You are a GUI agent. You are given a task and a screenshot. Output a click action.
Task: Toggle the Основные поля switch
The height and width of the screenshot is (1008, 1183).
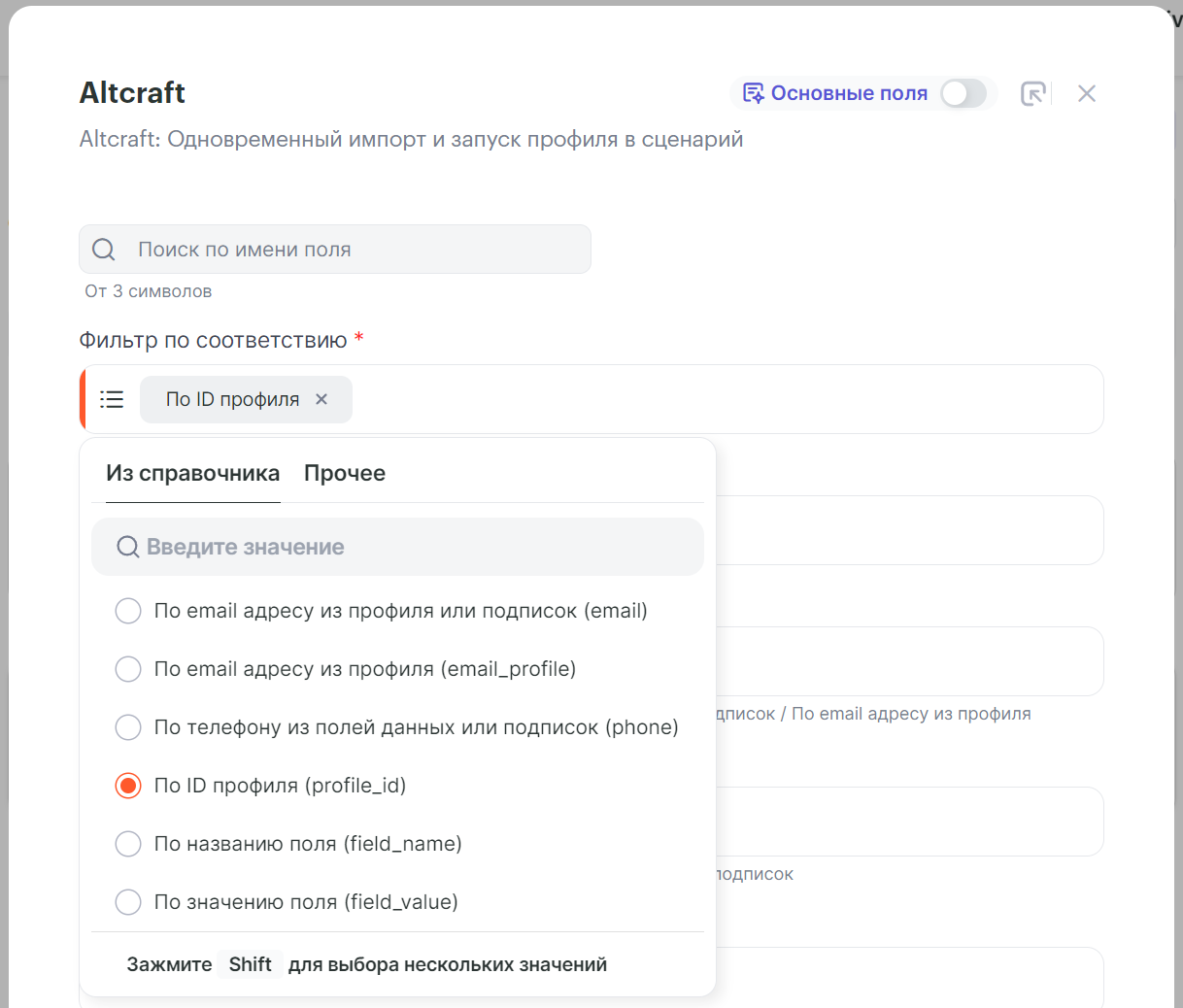963,93
